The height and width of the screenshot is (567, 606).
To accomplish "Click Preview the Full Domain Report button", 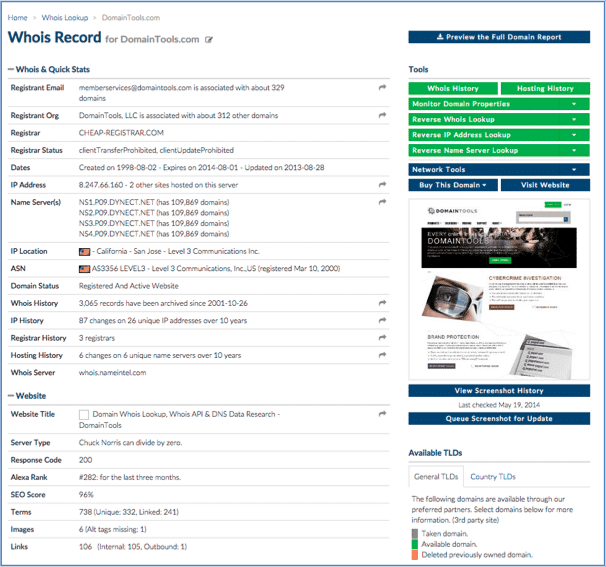I will pyautogui.click(x=499, y=37).
